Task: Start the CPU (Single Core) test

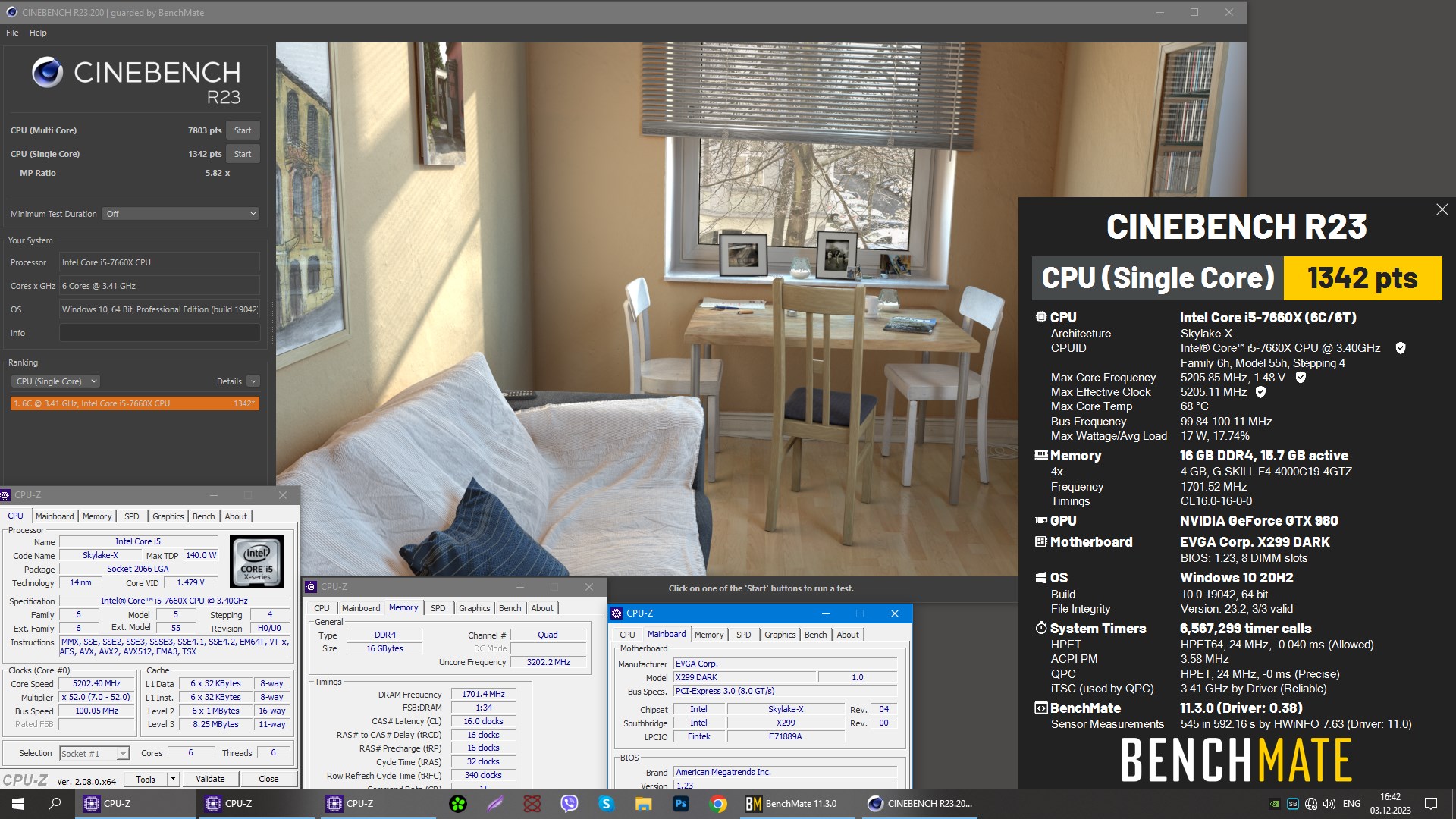Action: tap(243, 154)
